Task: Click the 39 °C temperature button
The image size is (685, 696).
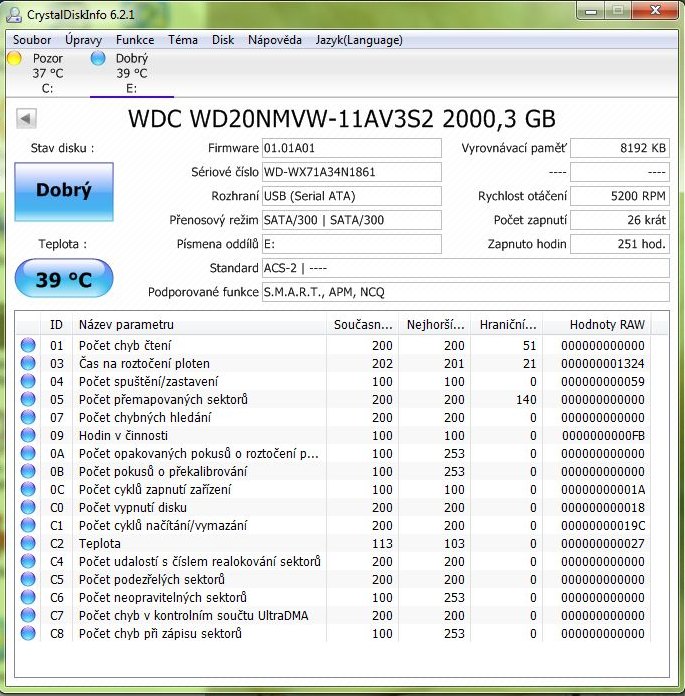Action: 63,279
